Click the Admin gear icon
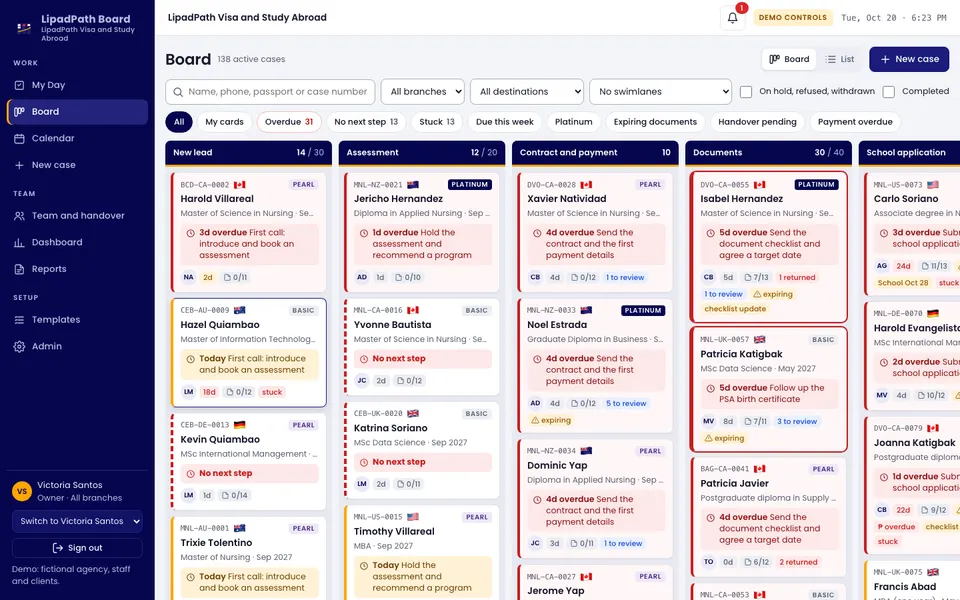This screenshot has width=960, height=600. tap(20, 347)
